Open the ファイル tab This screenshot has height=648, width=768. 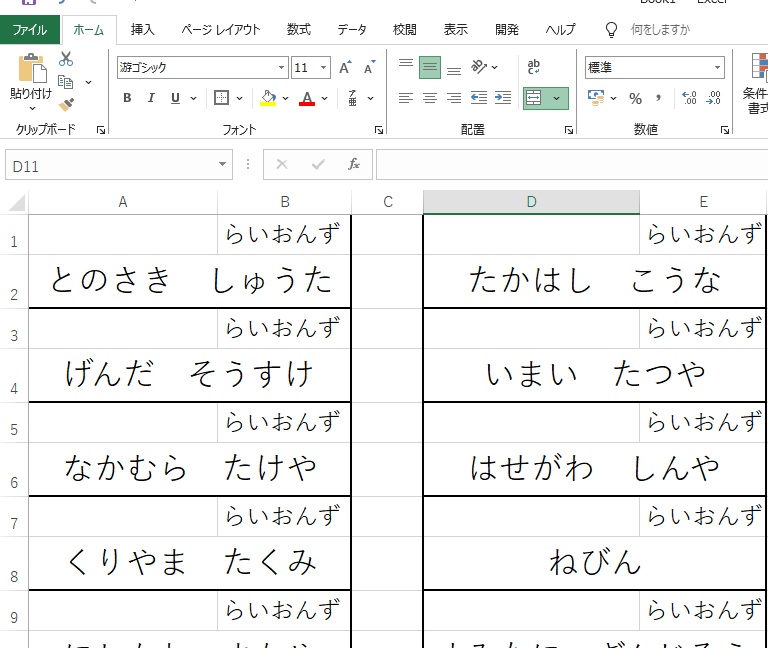coord(30,30)
